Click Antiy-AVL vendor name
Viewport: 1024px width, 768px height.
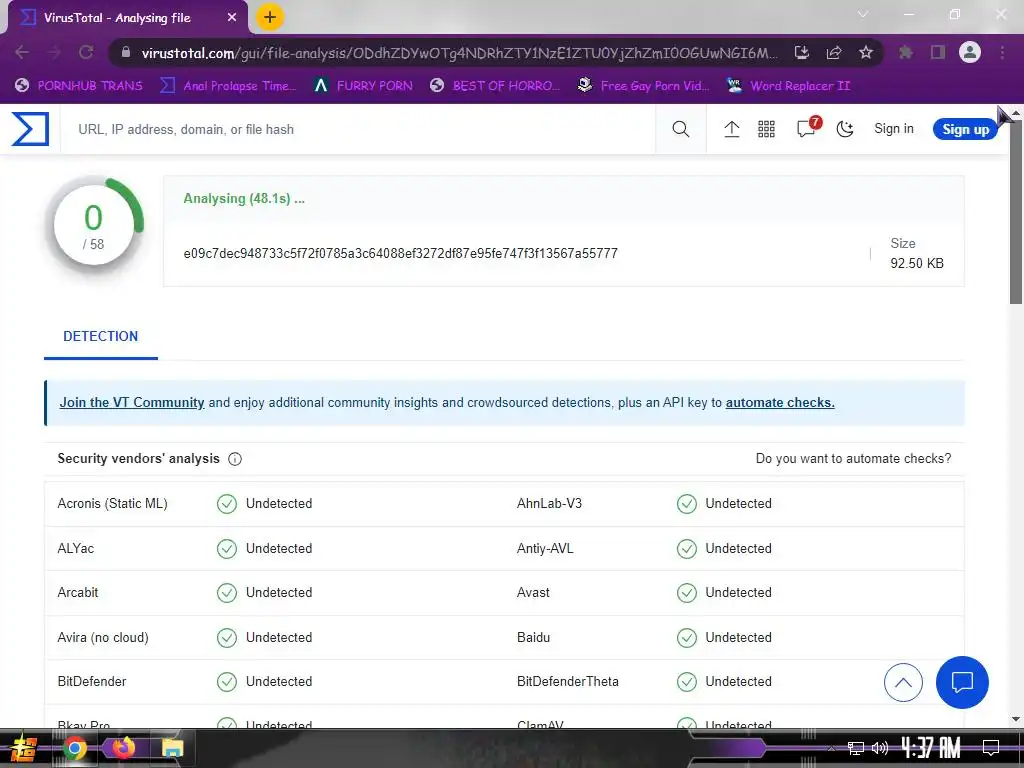point(545,549)
